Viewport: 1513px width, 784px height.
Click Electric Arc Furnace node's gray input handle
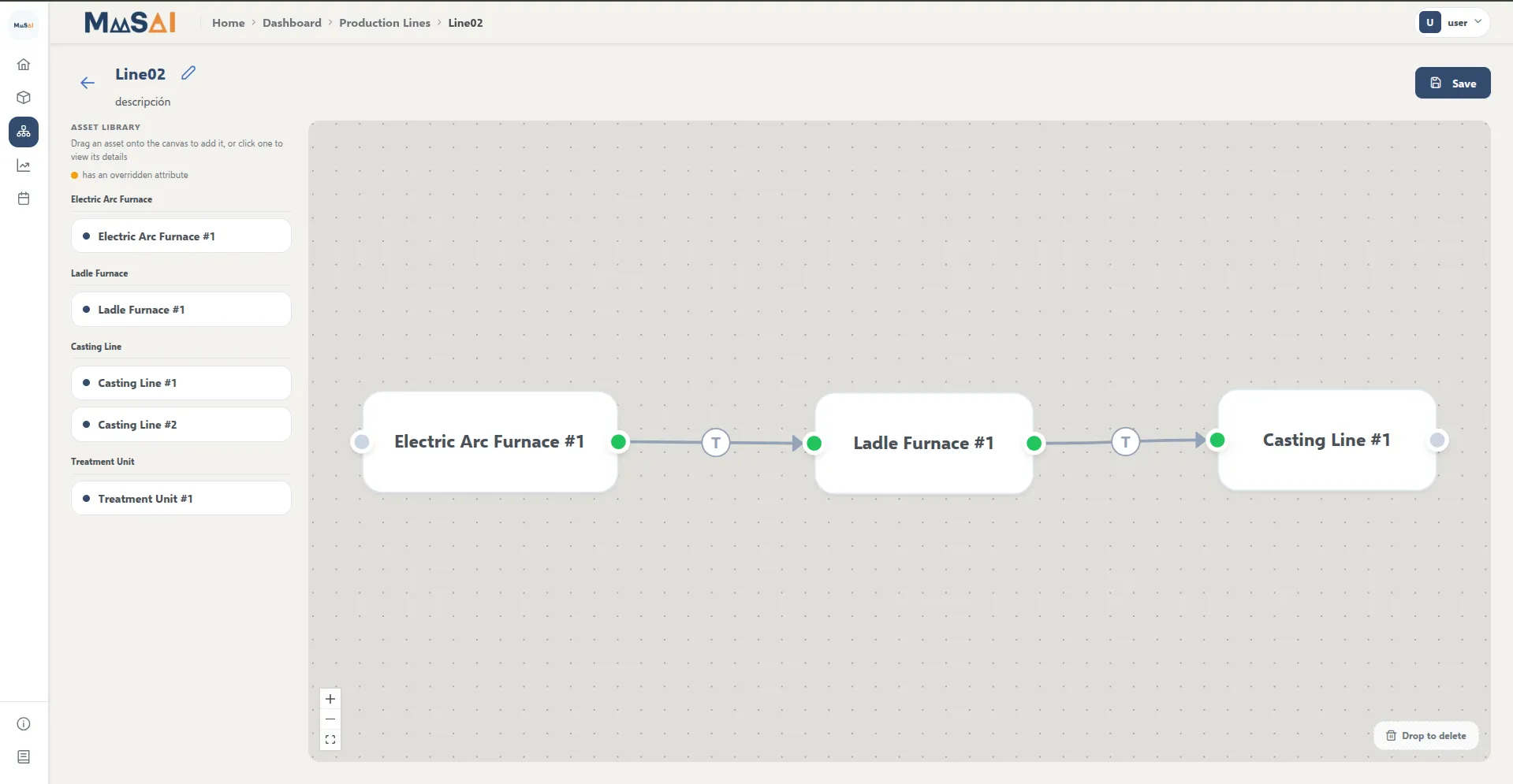click(362, 442)
